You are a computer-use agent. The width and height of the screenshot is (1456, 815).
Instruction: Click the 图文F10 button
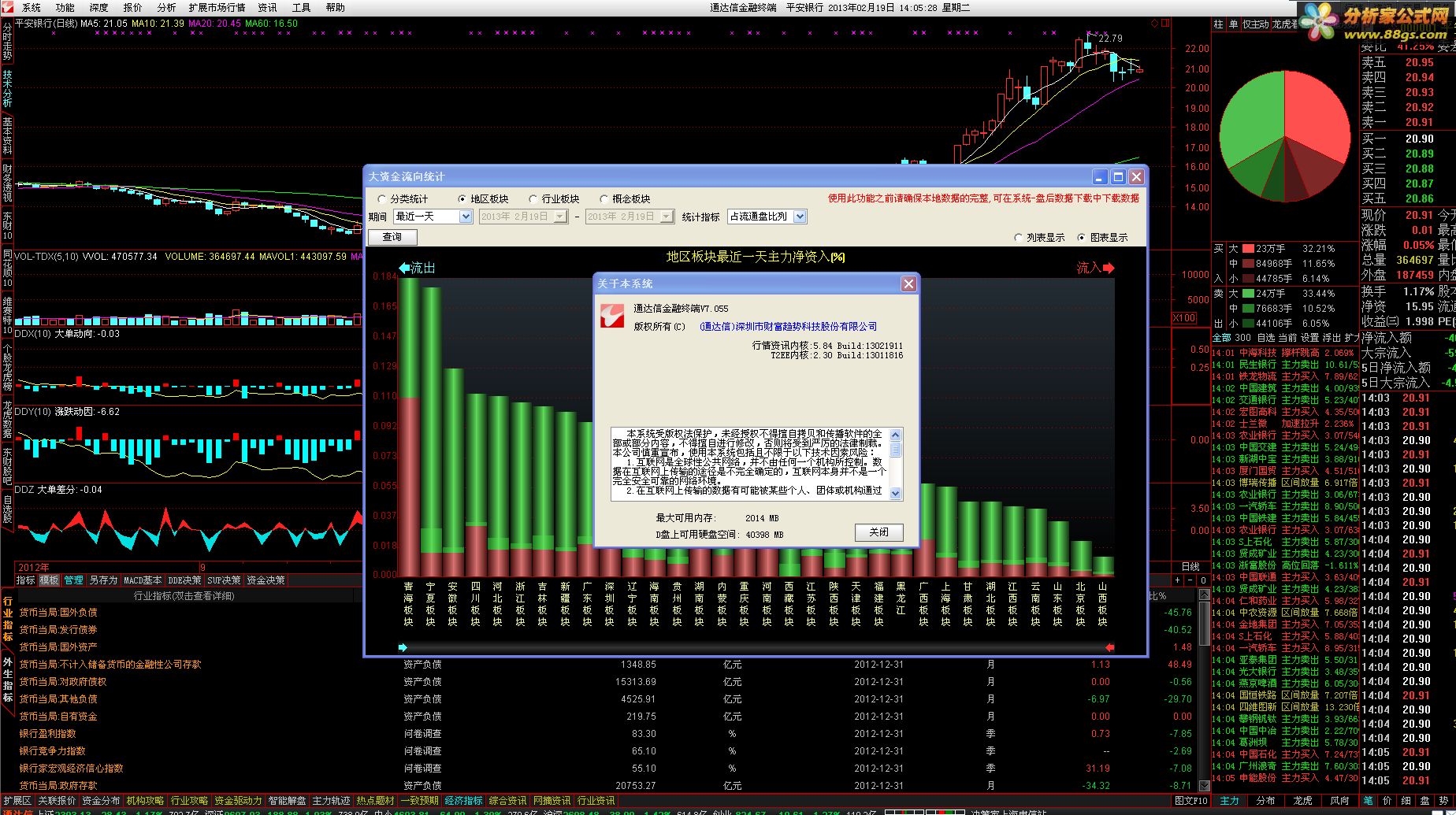[x=1190, y=801]
